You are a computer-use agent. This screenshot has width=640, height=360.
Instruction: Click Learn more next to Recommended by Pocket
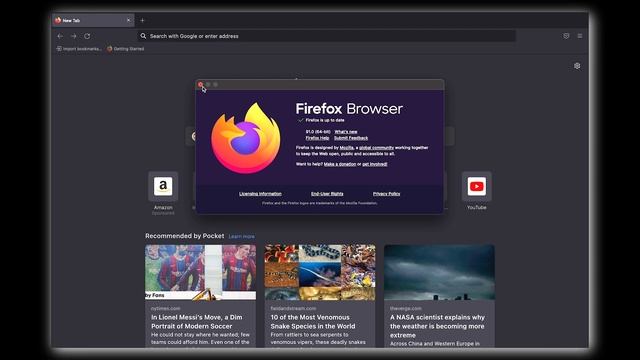pos(242,236)
